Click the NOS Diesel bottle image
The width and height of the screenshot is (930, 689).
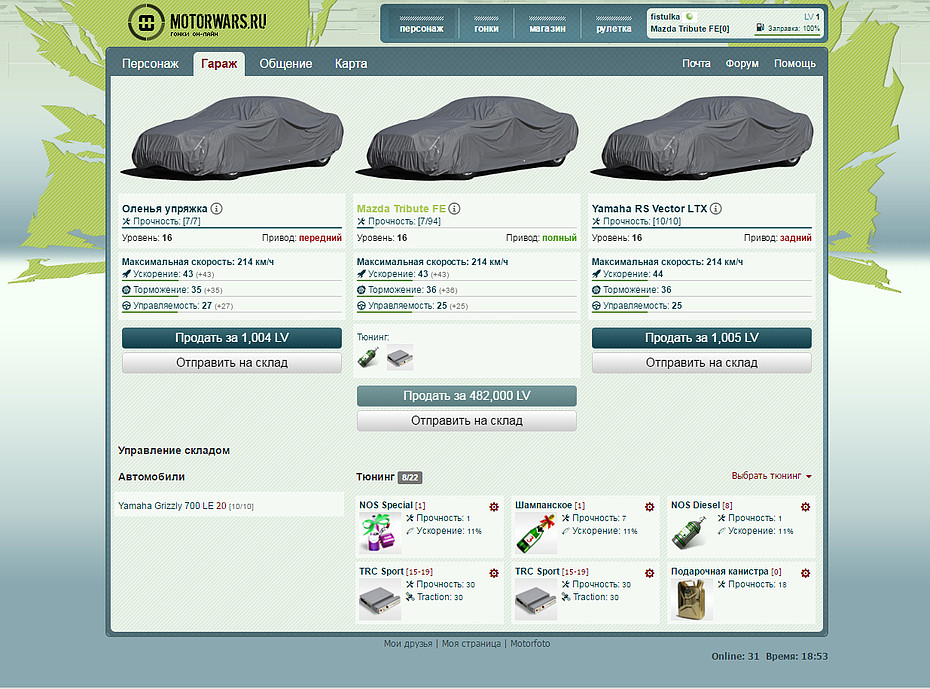(691, 533)
